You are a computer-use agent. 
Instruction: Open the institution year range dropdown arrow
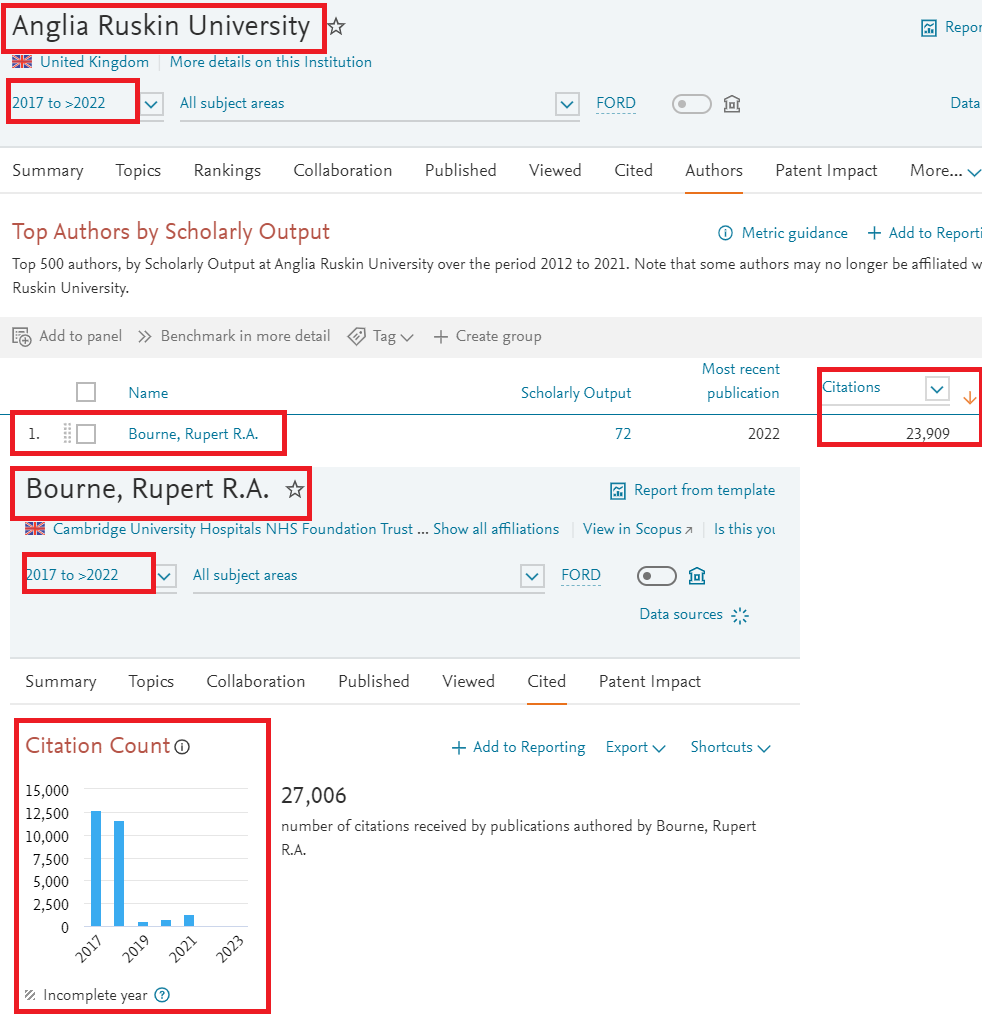click(151, 104)
